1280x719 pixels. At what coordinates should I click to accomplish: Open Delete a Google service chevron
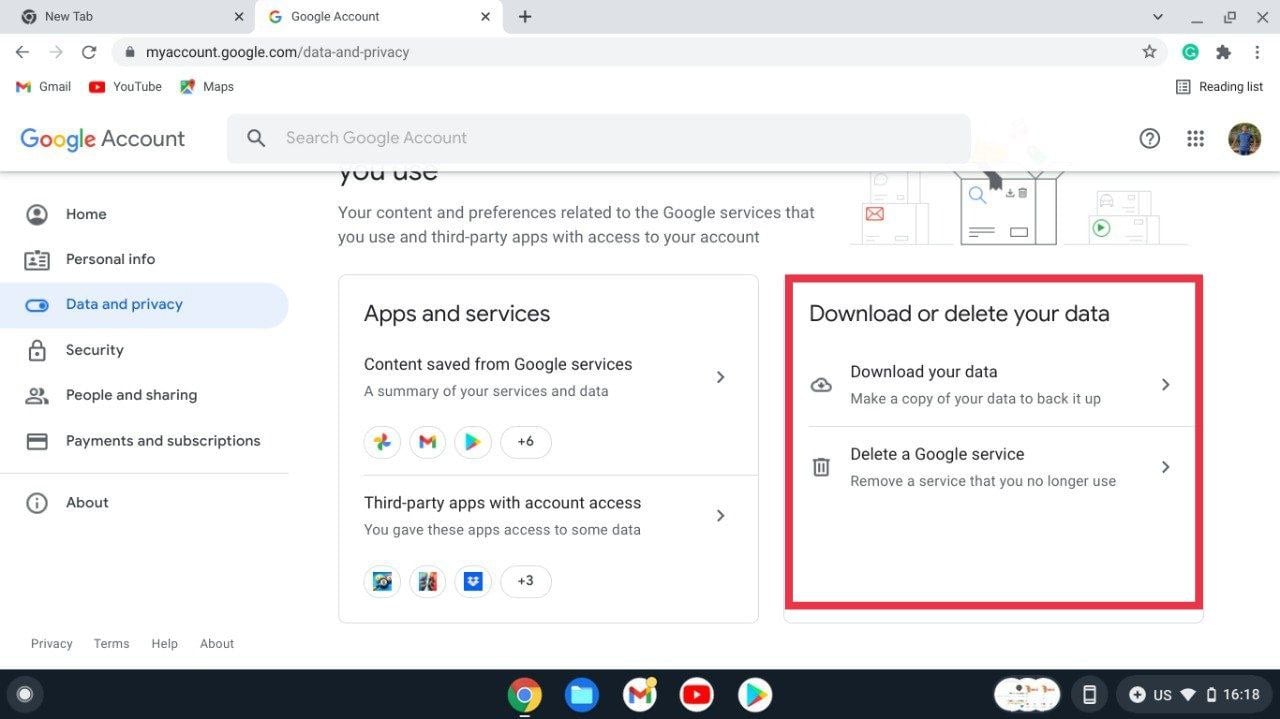point(1166,467)
